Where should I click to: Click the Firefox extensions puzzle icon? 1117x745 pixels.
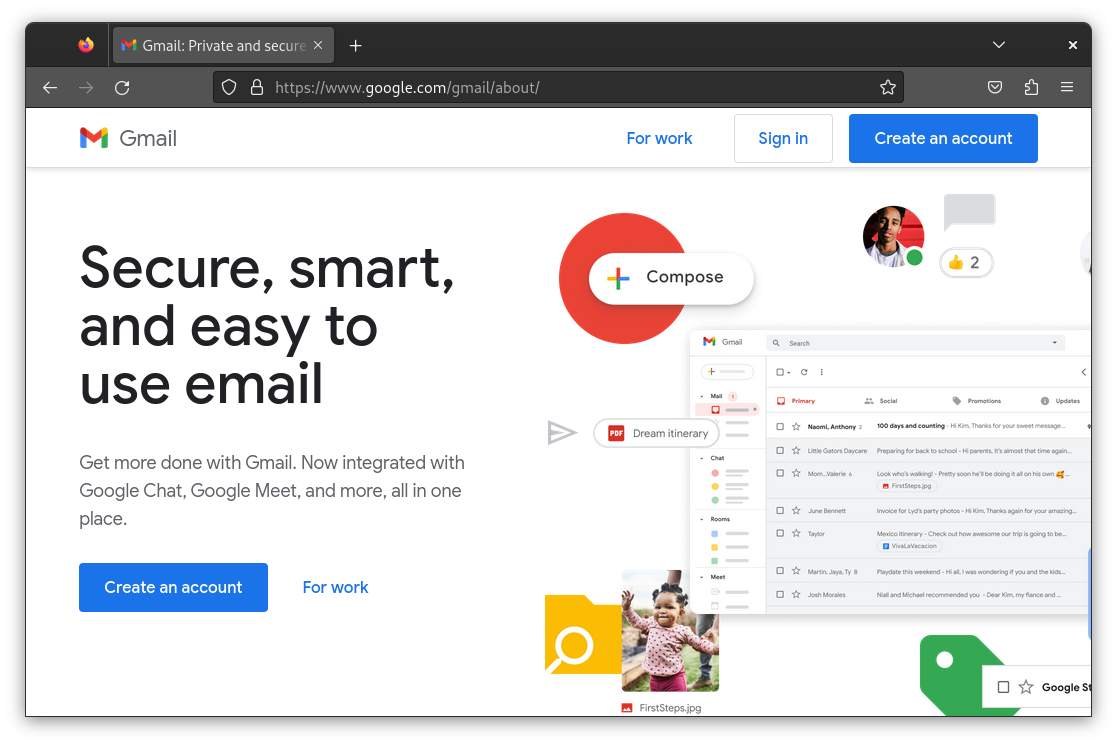point(1031,87)
